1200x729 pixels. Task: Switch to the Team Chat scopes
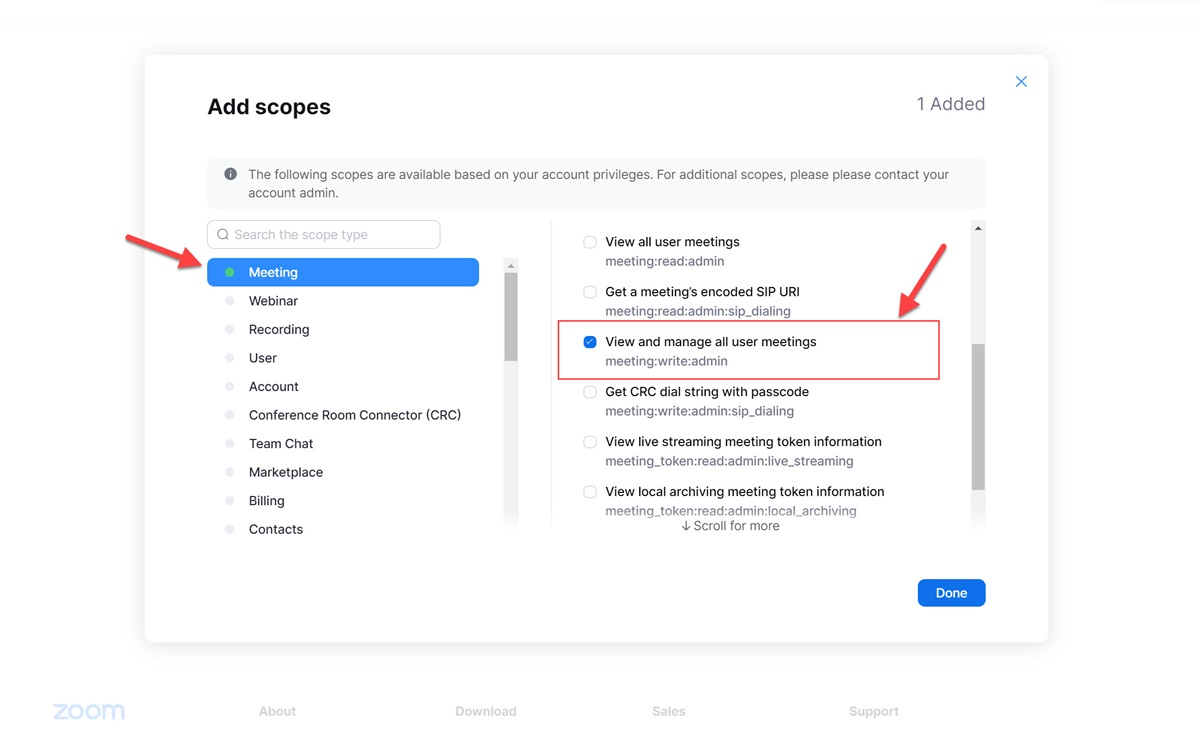point(281,444)
